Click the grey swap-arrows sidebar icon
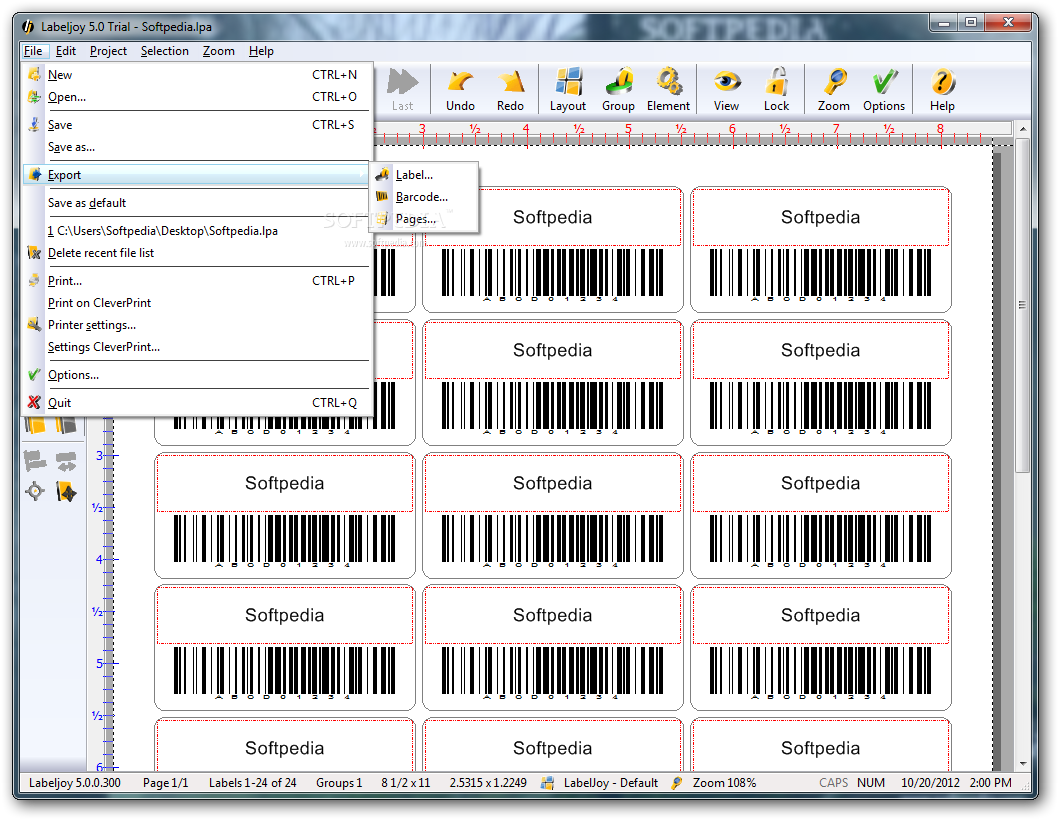 click(x=66, y=461)
